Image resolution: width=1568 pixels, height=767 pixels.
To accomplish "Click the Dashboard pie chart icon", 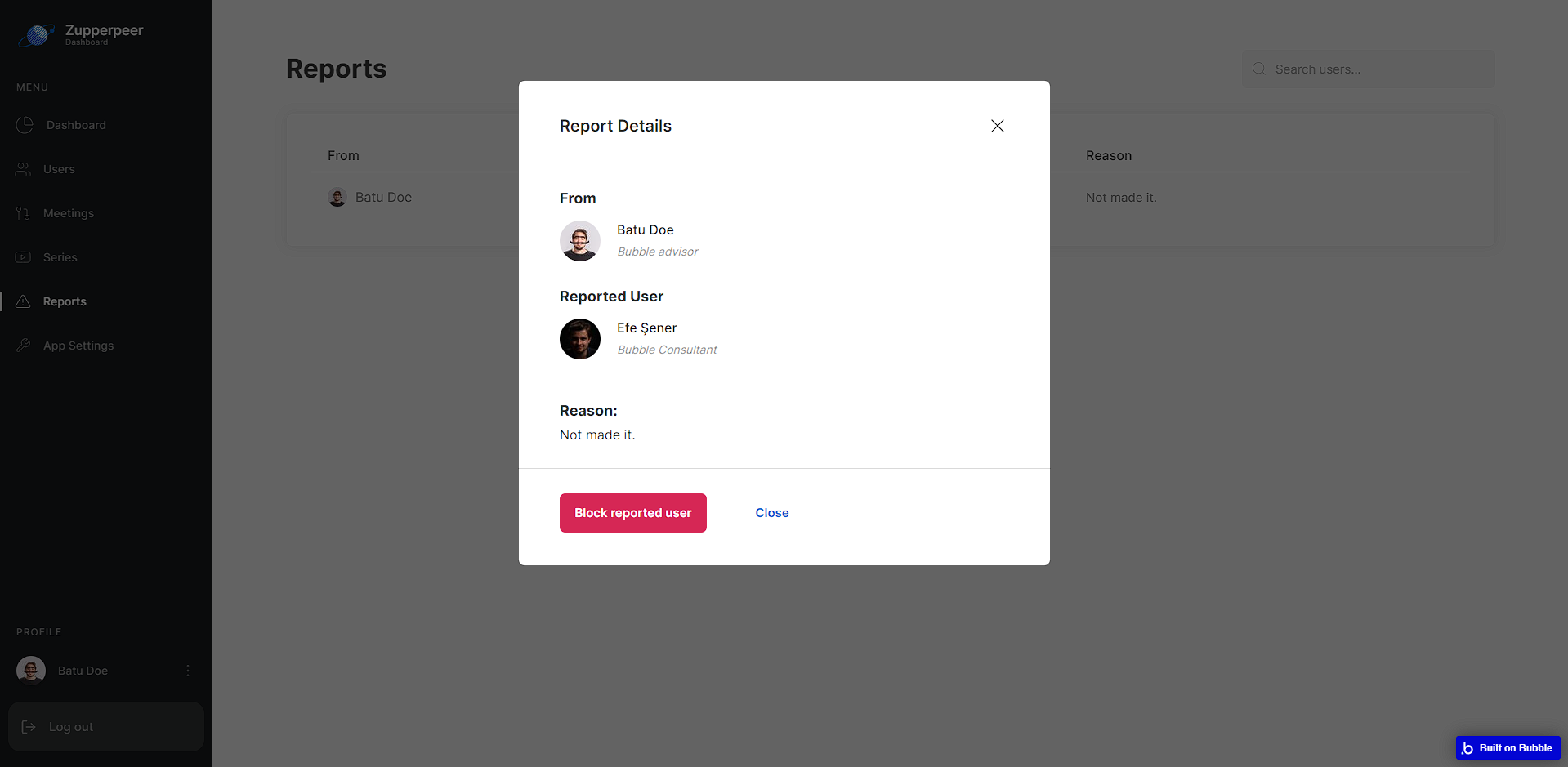I will pos(25,125).
